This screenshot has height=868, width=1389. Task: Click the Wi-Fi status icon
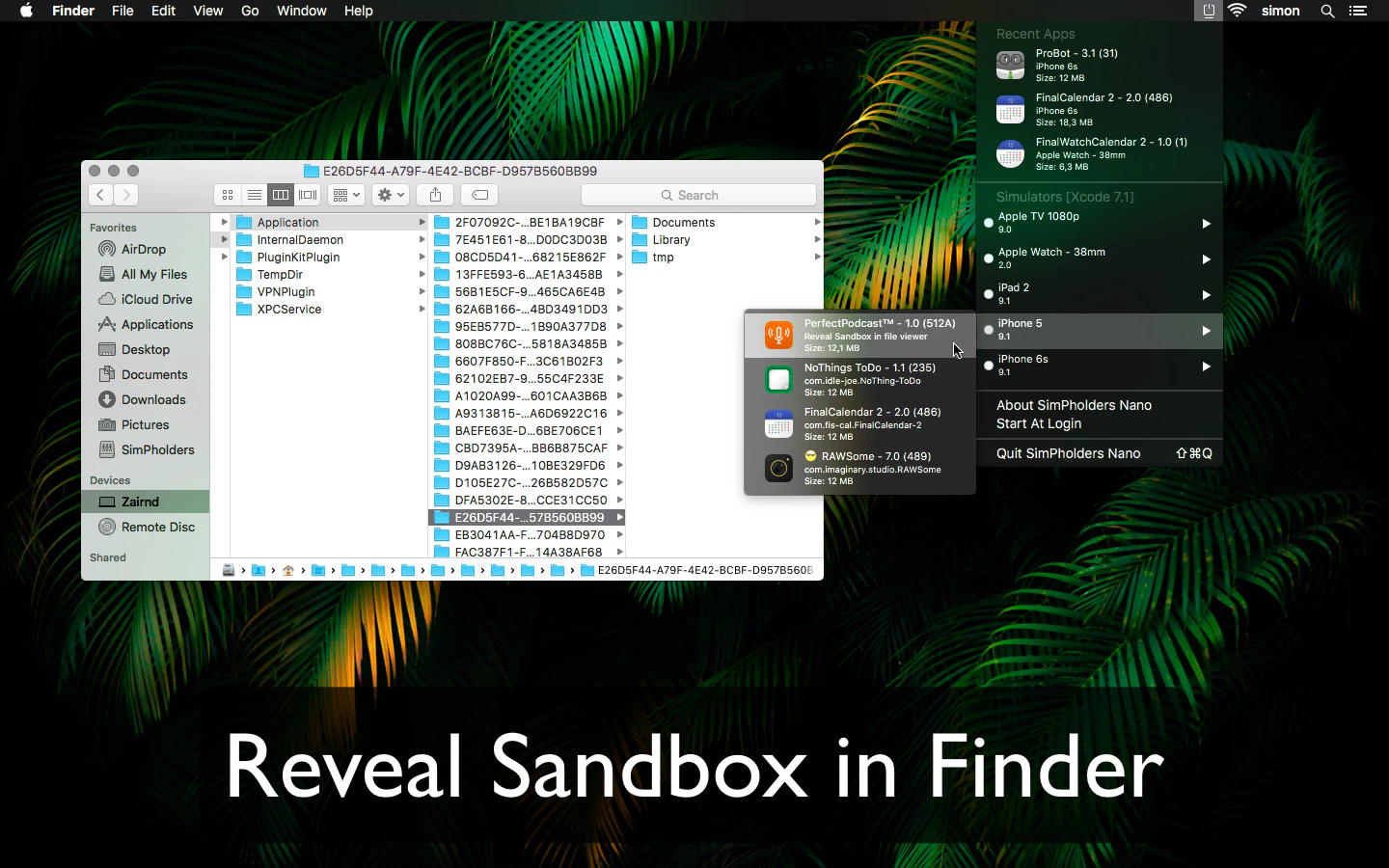[x=1239, y=11]
